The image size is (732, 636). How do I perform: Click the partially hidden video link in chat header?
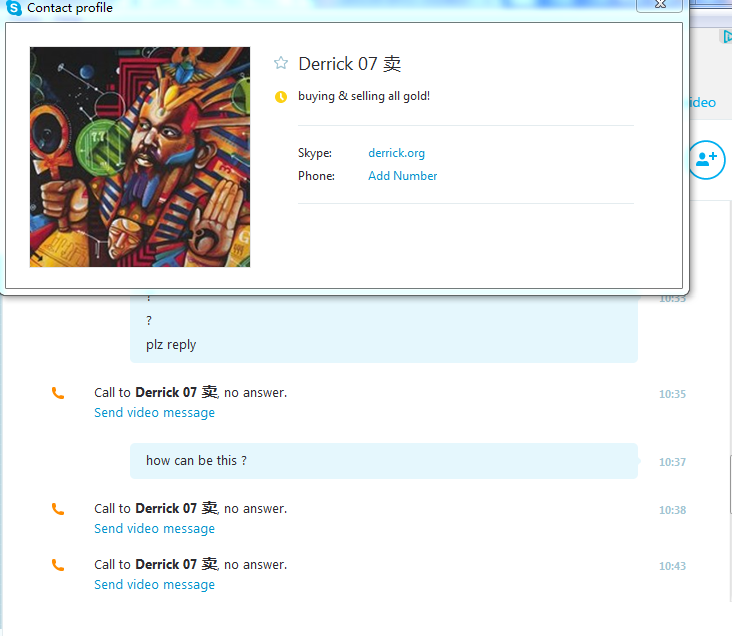(702, 102)
